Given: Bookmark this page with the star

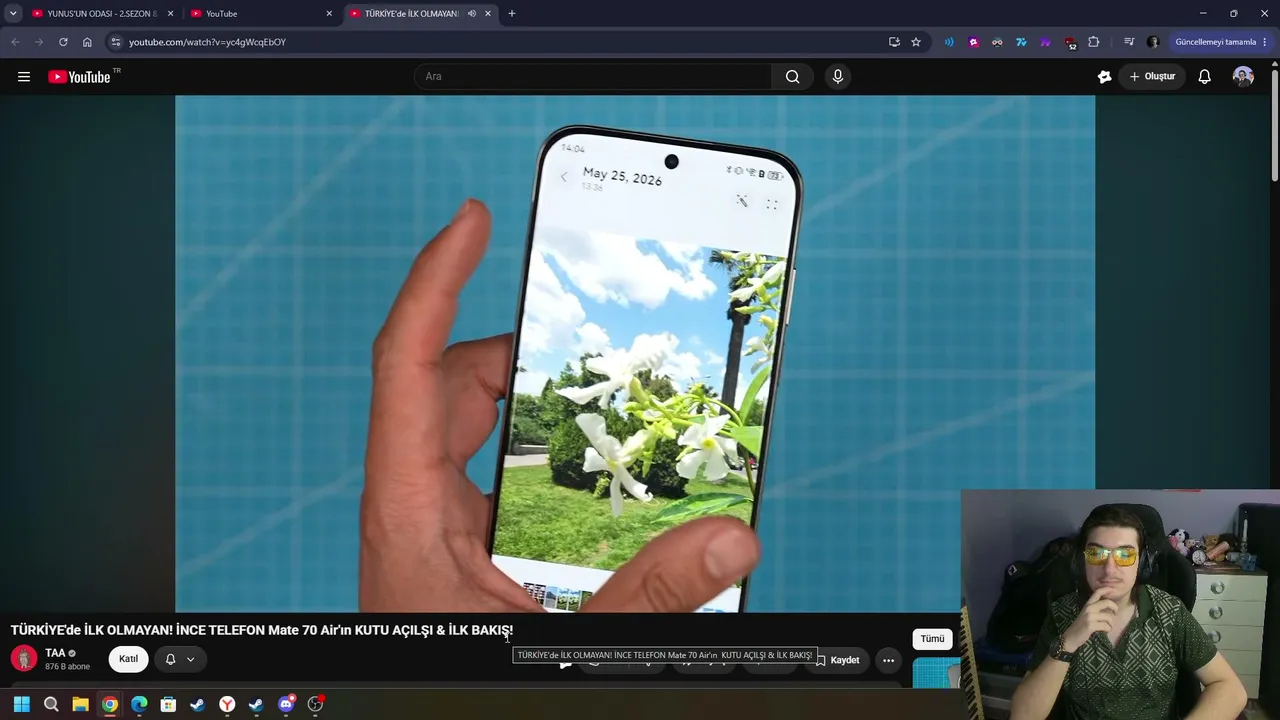Looking at the screenshot, I should point(916,42).
